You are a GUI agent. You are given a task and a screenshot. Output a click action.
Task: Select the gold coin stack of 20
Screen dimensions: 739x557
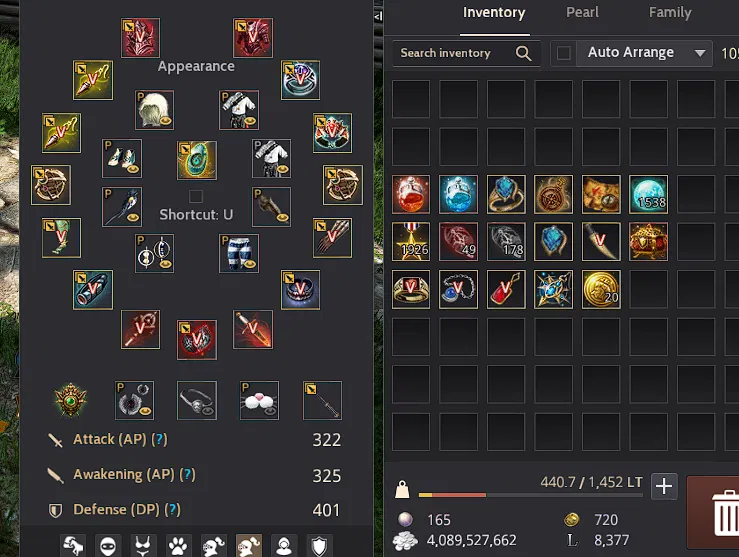[601, 289]
